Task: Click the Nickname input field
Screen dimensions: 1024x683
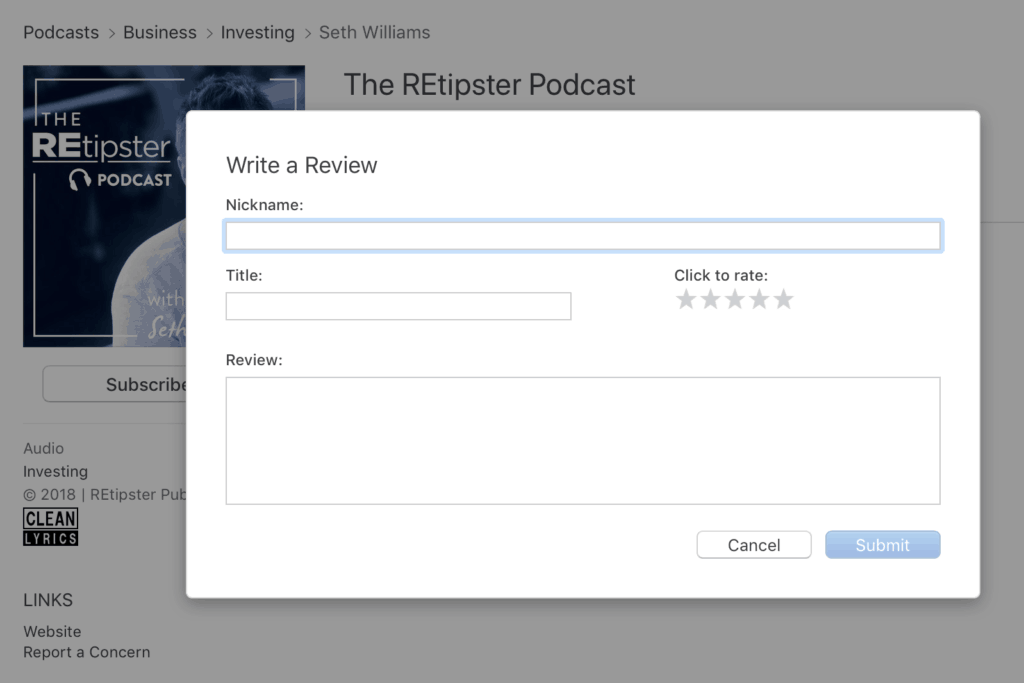Action: pyautogui.click(x=583, y=236)
